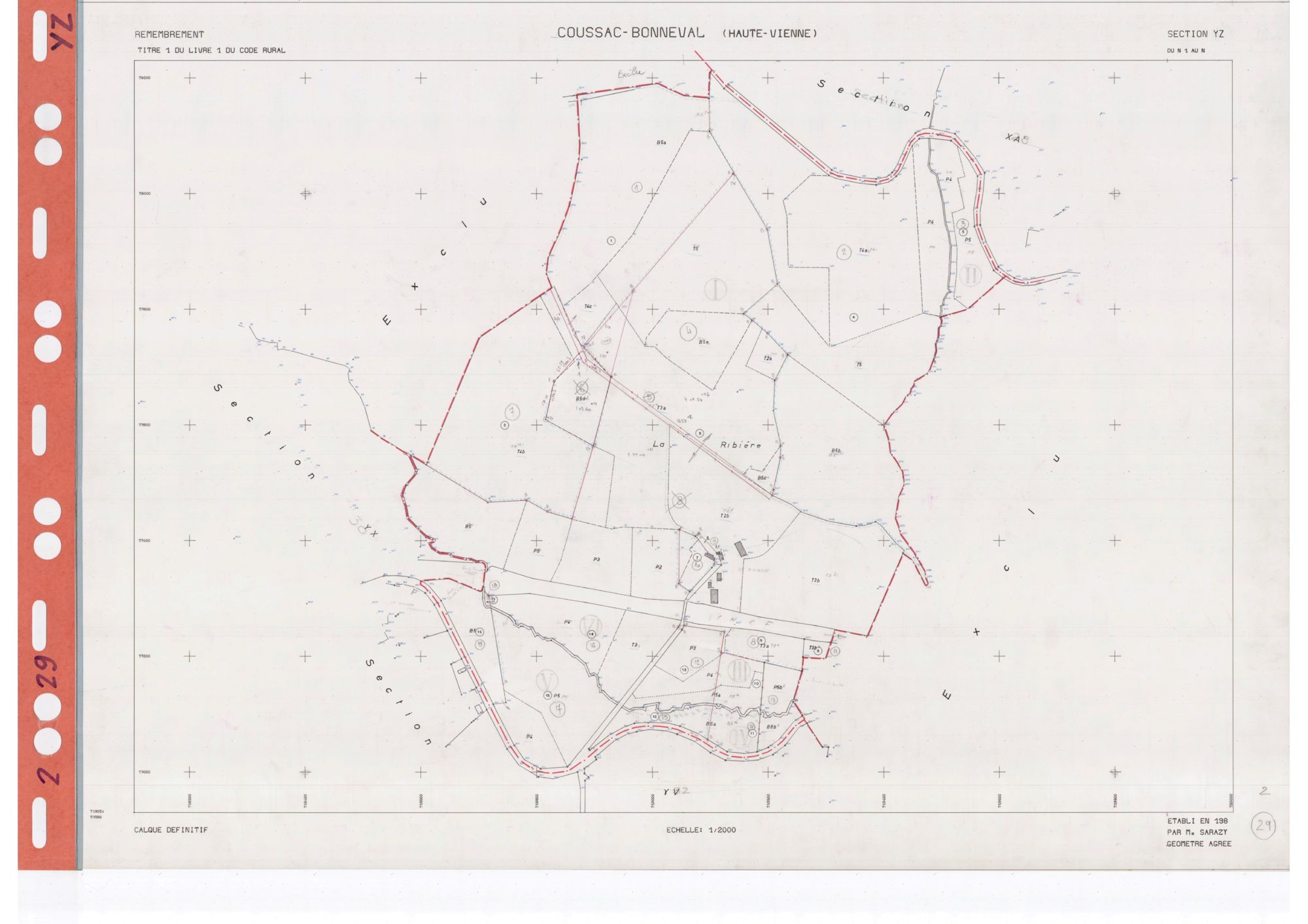This screenshot has width=1308, height=924.
Task: Click parcel label T6
Action: point(696,248)
